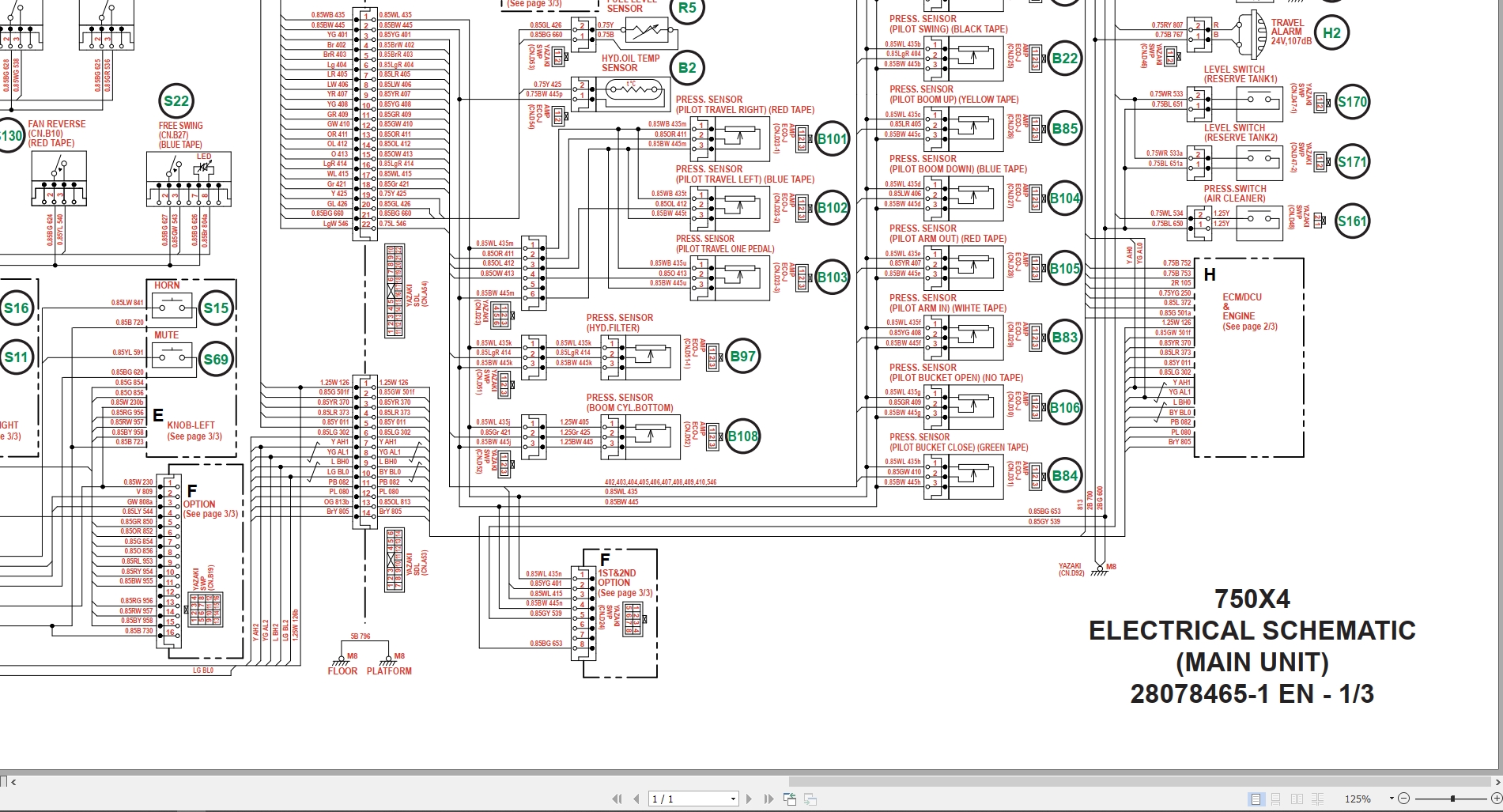Zoom out using the minus icon

[1404, 799]
